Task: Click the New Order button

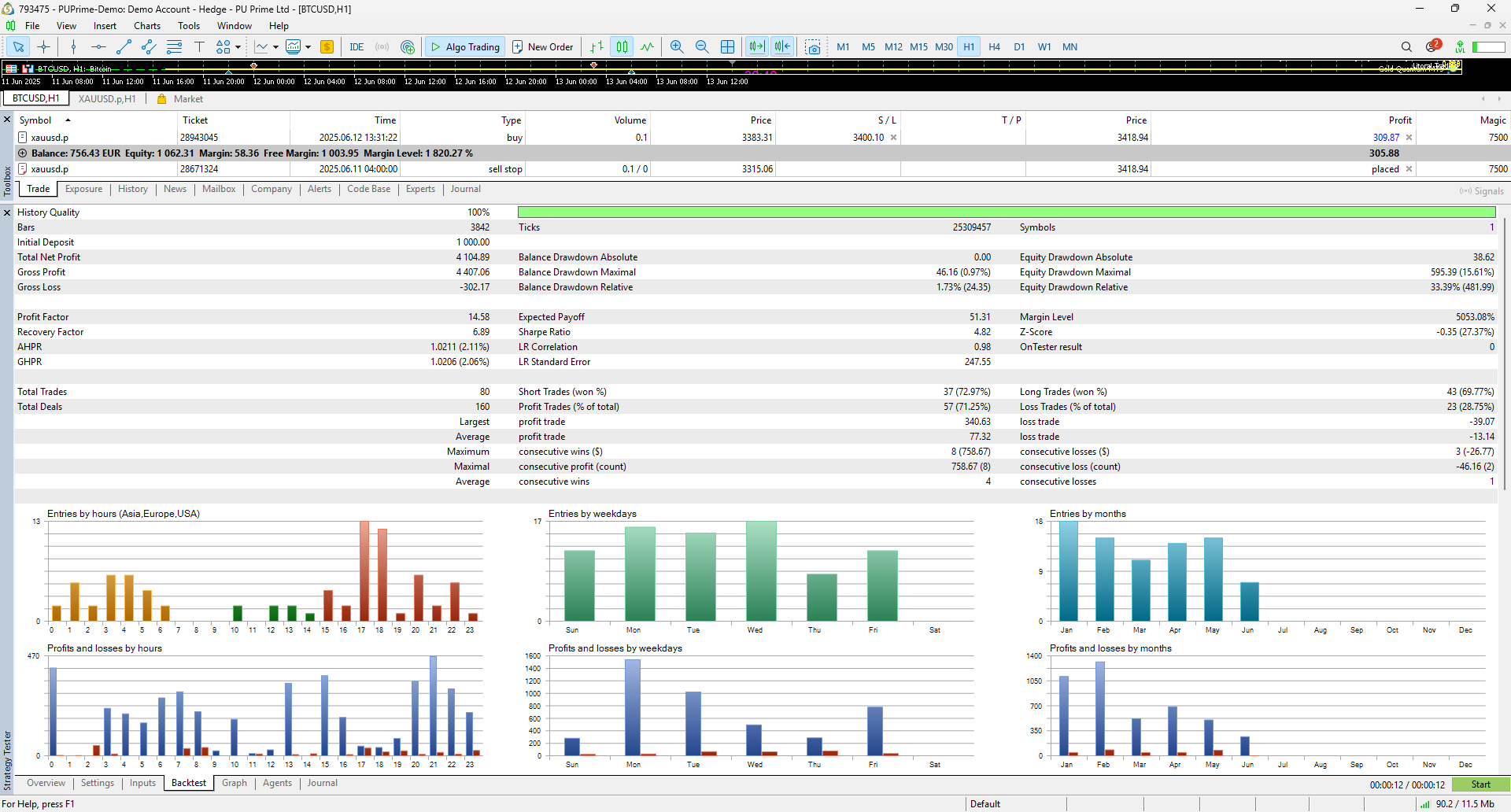Action: pos(542,47)
